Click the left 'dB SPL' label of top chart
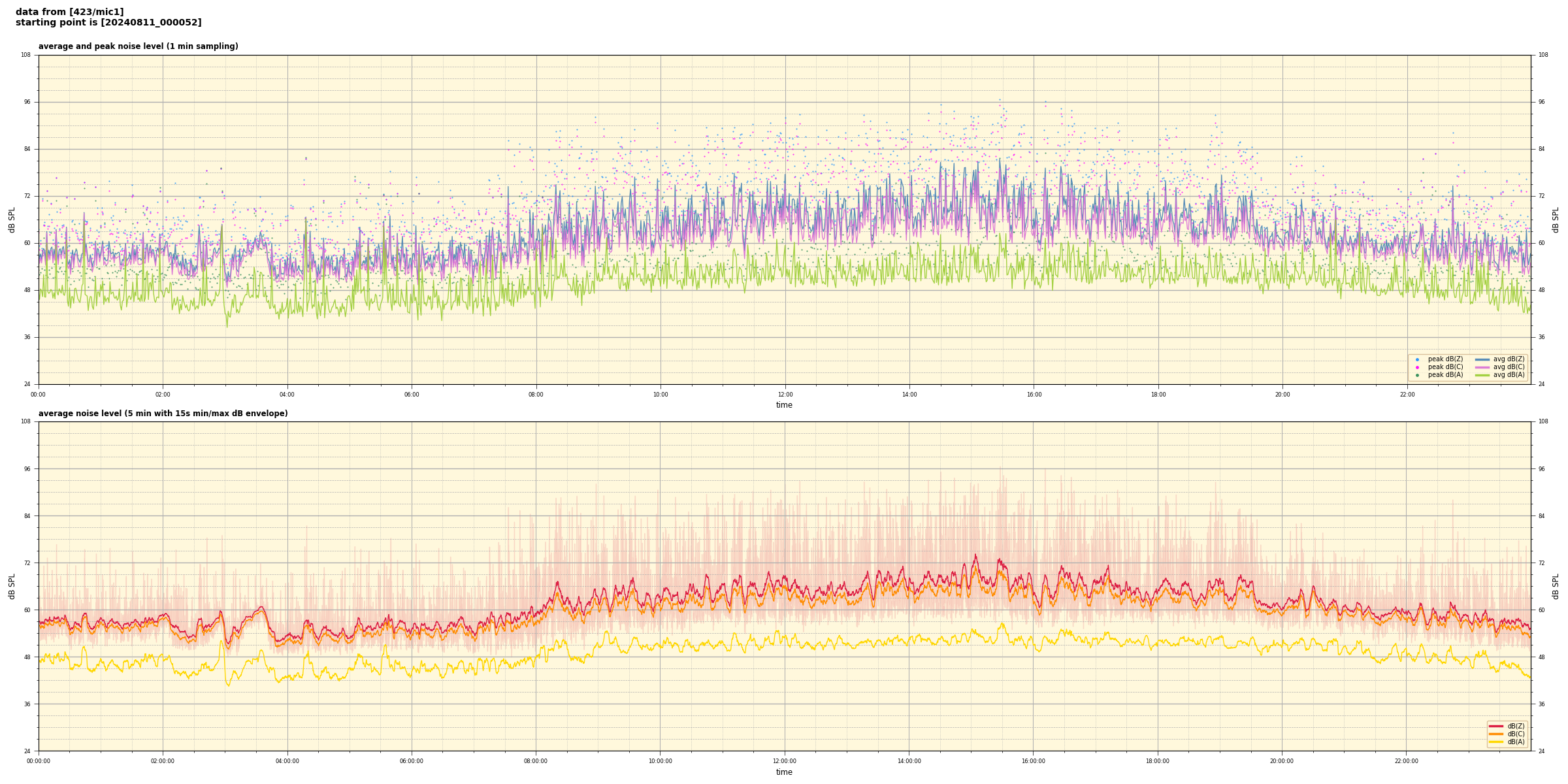Image resolution: width=1568 pixels, height=784 pixels. click(12, 220)
